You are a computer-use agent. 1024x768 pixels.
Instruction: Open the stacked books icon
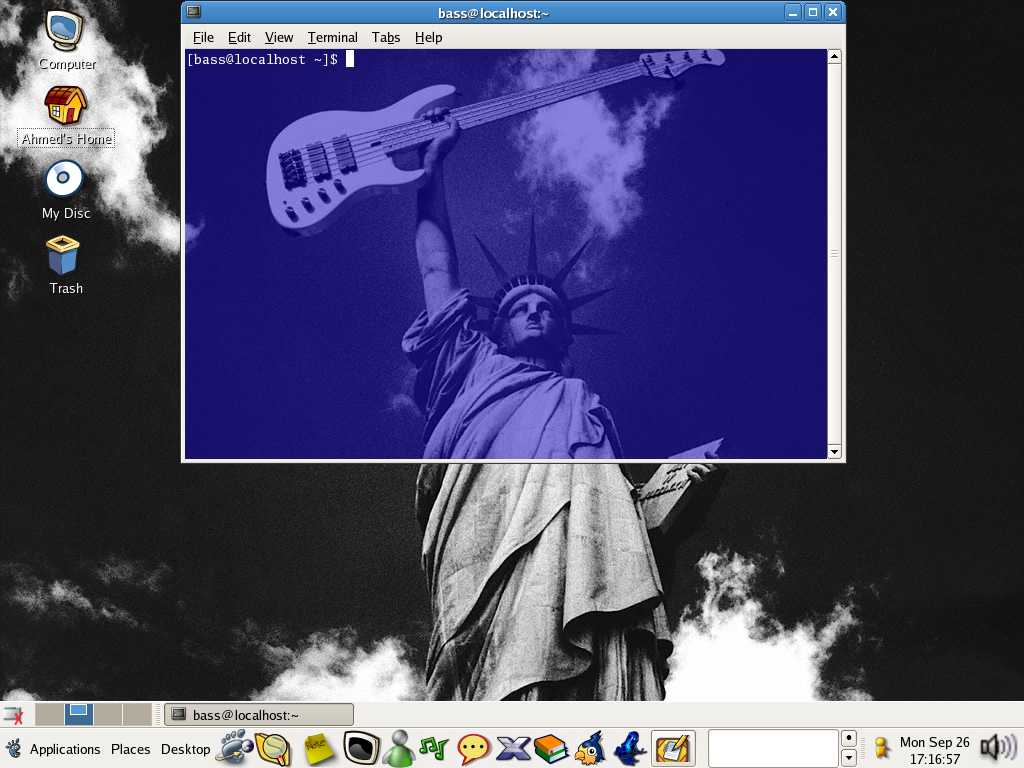(551, 748)
